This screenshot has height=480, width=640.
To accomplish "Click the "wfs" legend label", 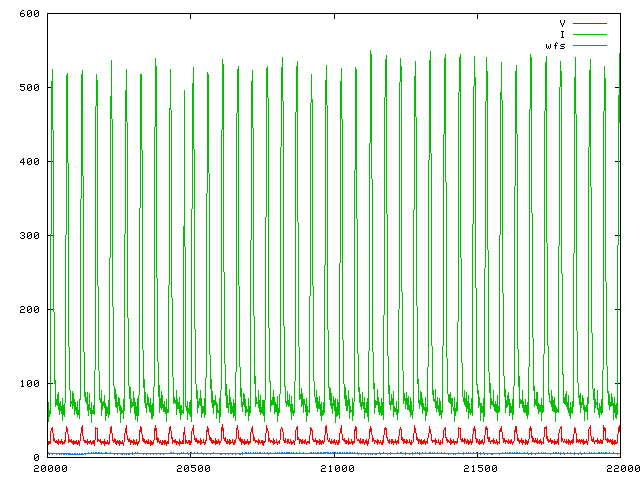I will click(556, 46).
